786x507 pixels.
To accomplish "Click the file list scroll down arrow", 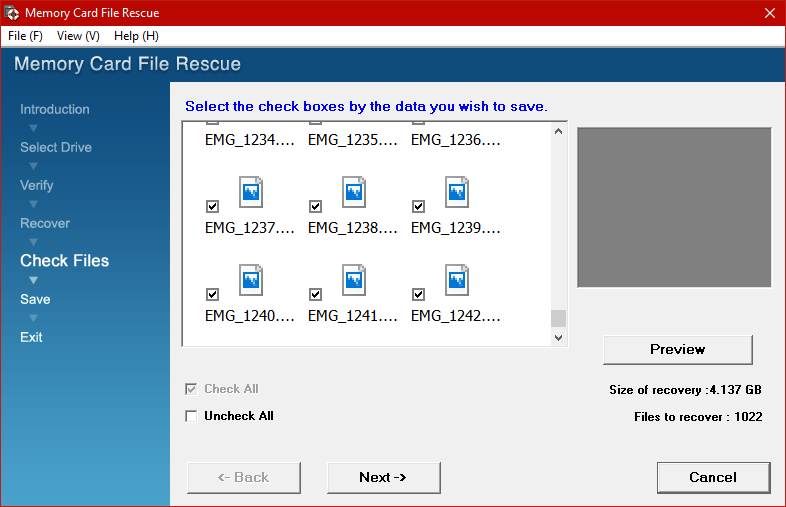I will click(x=558, y=337).
